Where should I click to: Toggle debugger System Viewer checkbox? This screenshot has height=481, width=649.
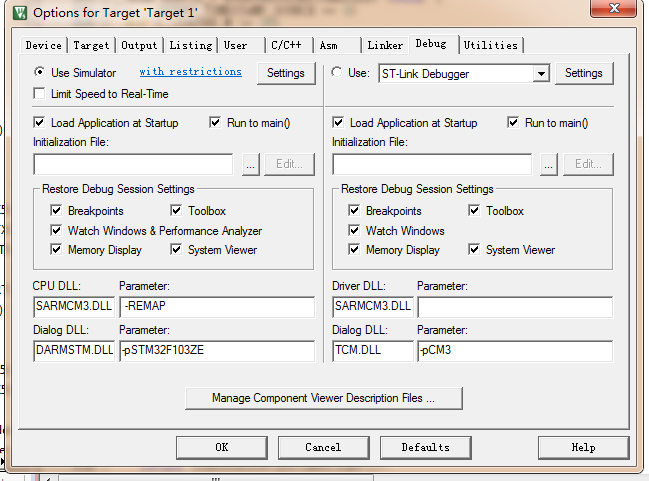(x=474, y=250)
